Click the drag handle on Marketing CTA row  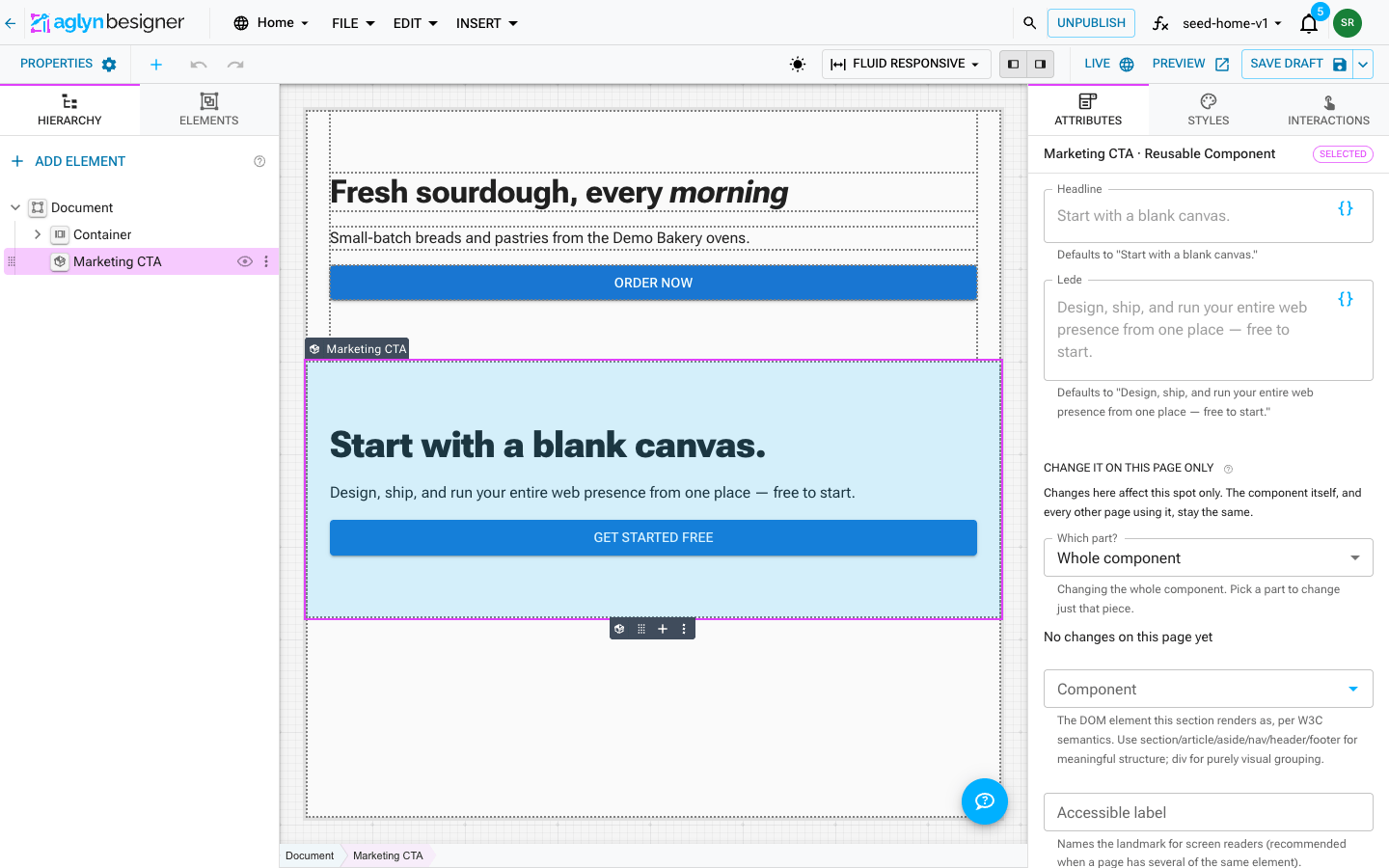coord(12,261)
